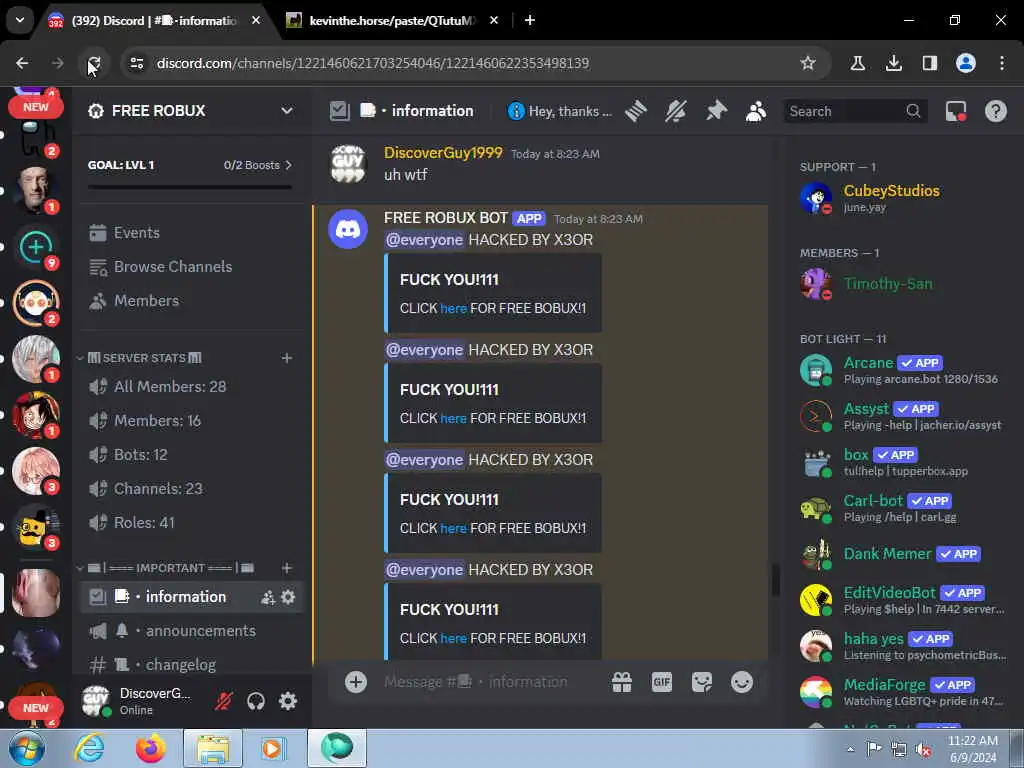Viewport: 1024px width, 768px height.
Task: Open Events in channel sidebar
Action: [x=190, y=232]
